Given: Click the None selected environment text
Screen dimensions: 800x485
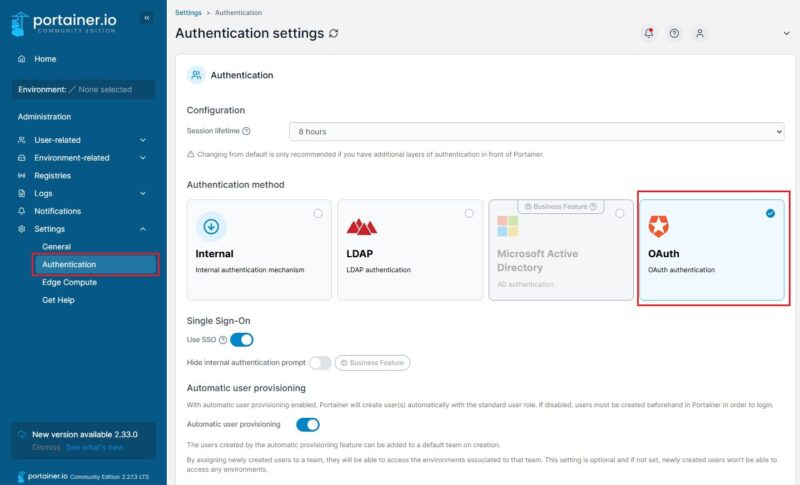Looking at the screenshot, I should (105, 89).
